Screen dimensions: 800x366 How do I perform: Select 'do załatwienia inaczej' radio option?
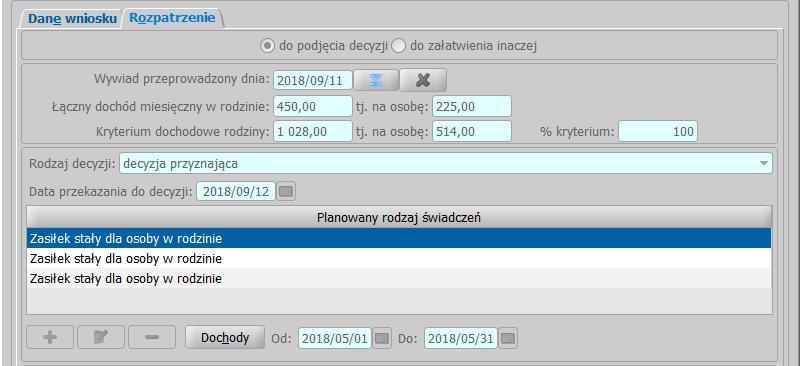465,46
